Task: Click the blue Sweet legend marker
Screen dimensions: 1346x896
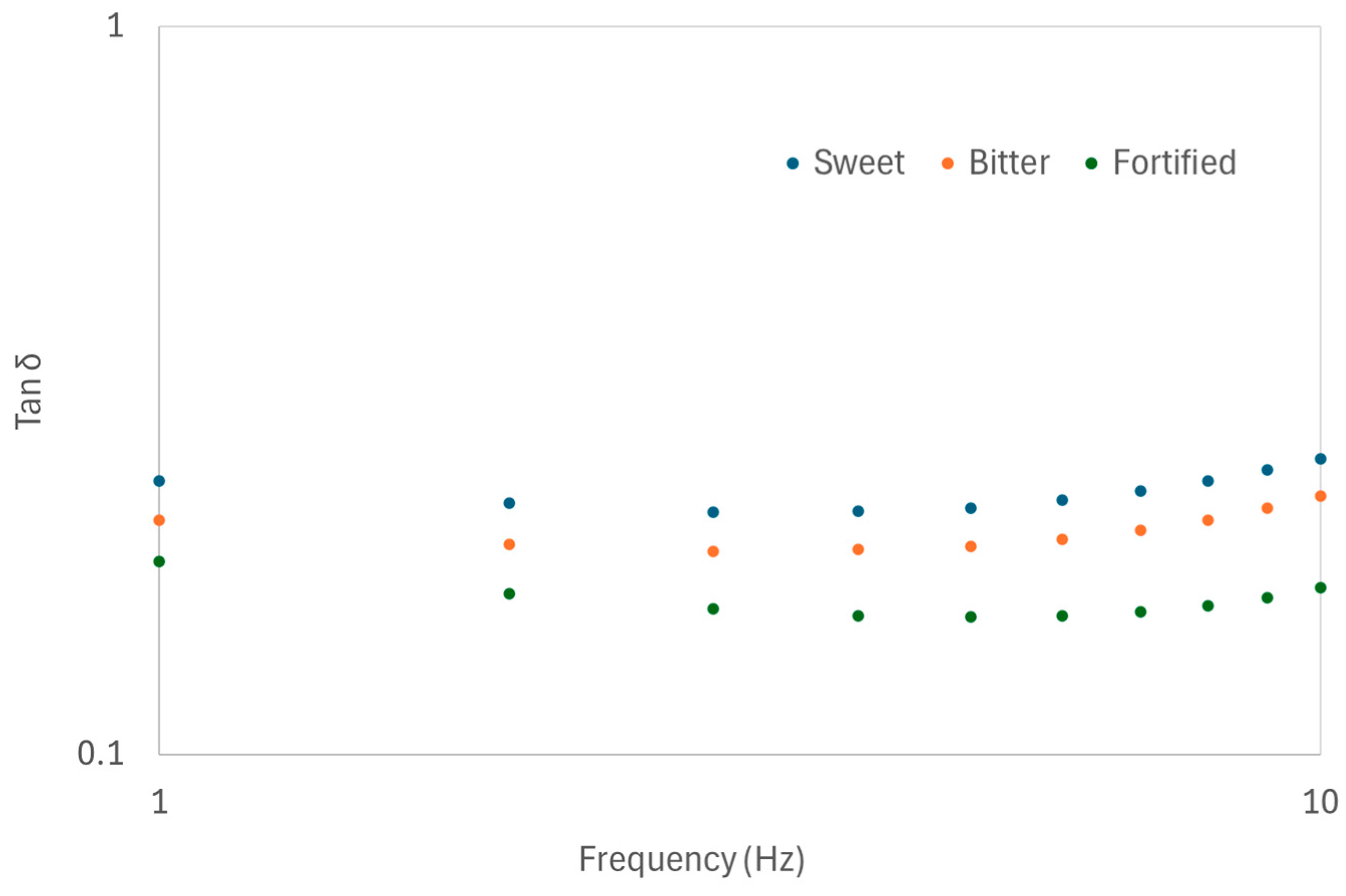Action: click(x=792, y=163)
